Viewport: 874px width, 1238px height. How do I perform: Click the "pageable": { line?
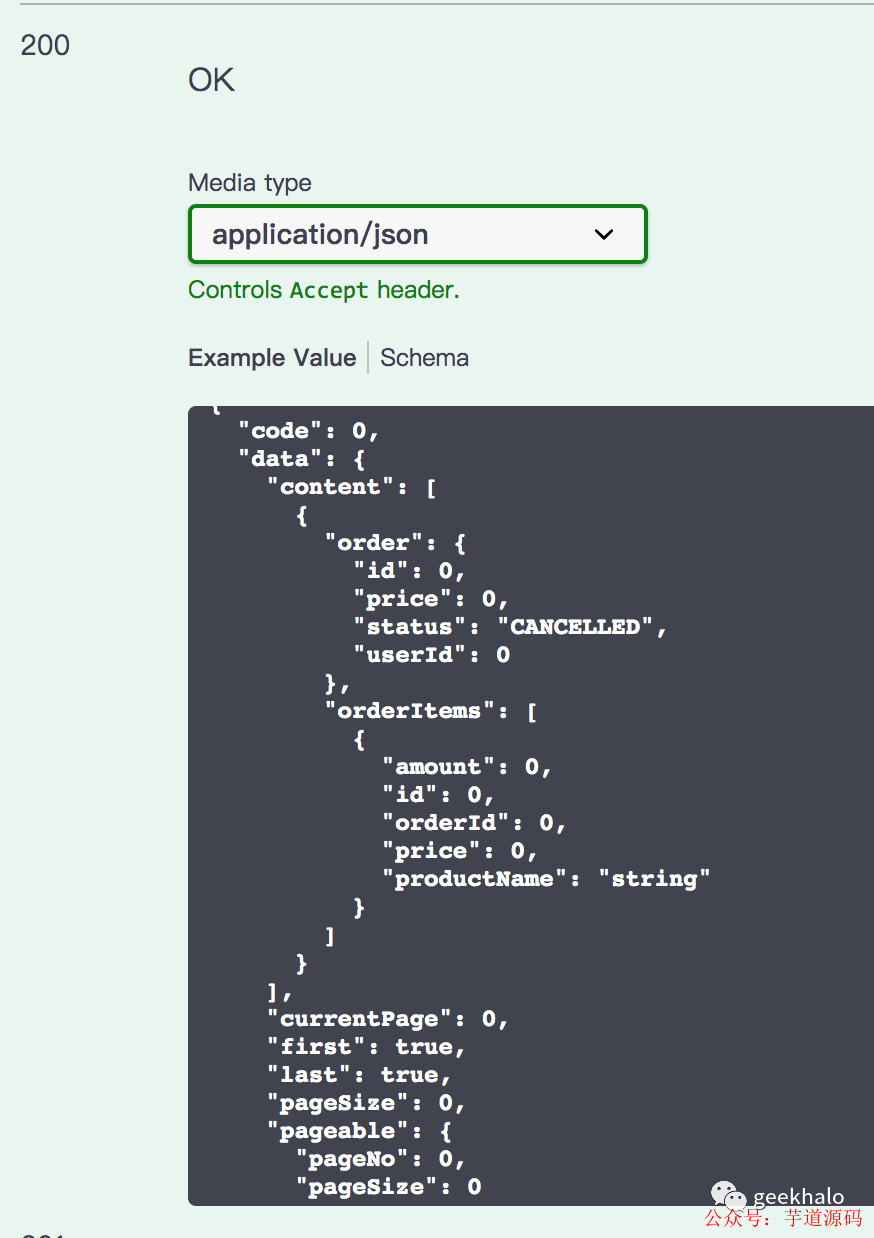[359, 1131]
